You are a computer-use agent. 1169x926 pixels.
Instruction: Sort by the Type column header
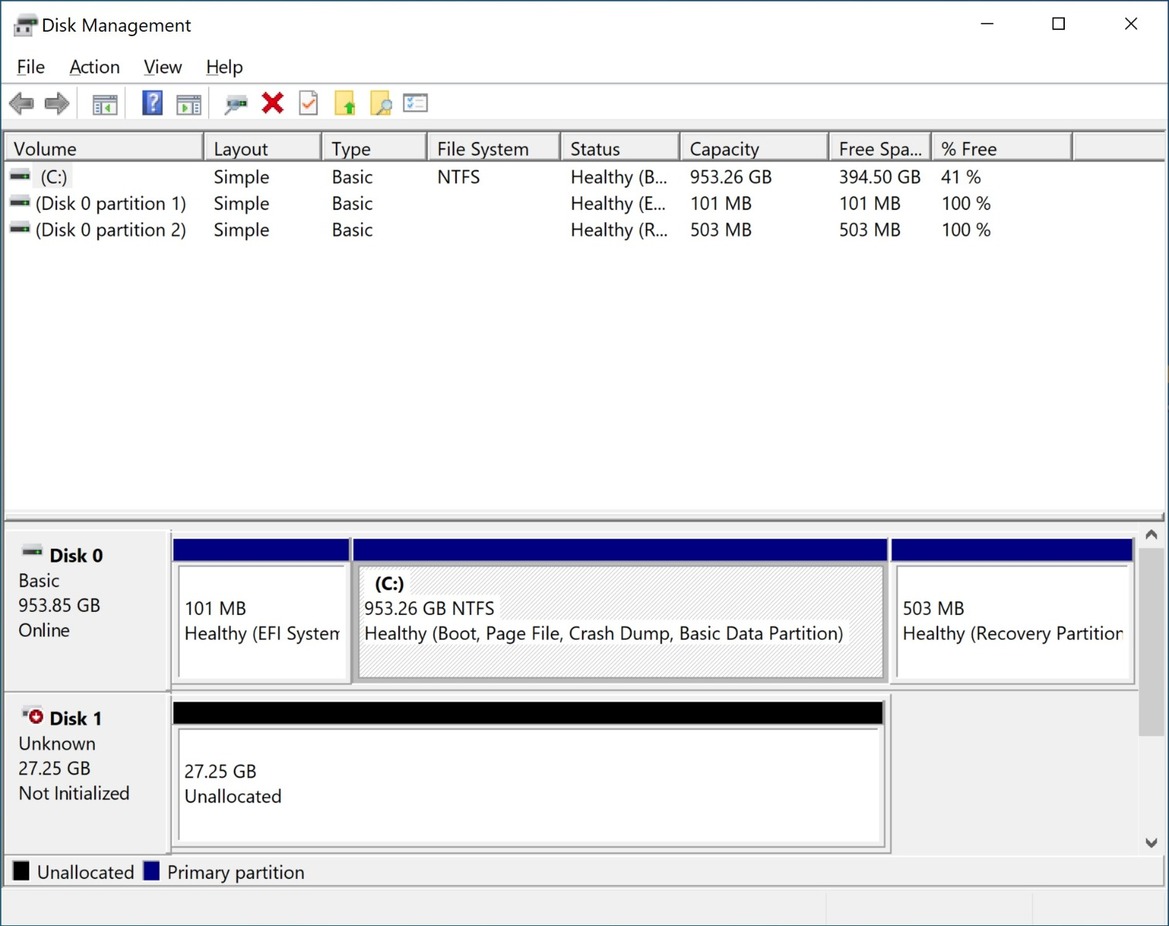(374, 148)
